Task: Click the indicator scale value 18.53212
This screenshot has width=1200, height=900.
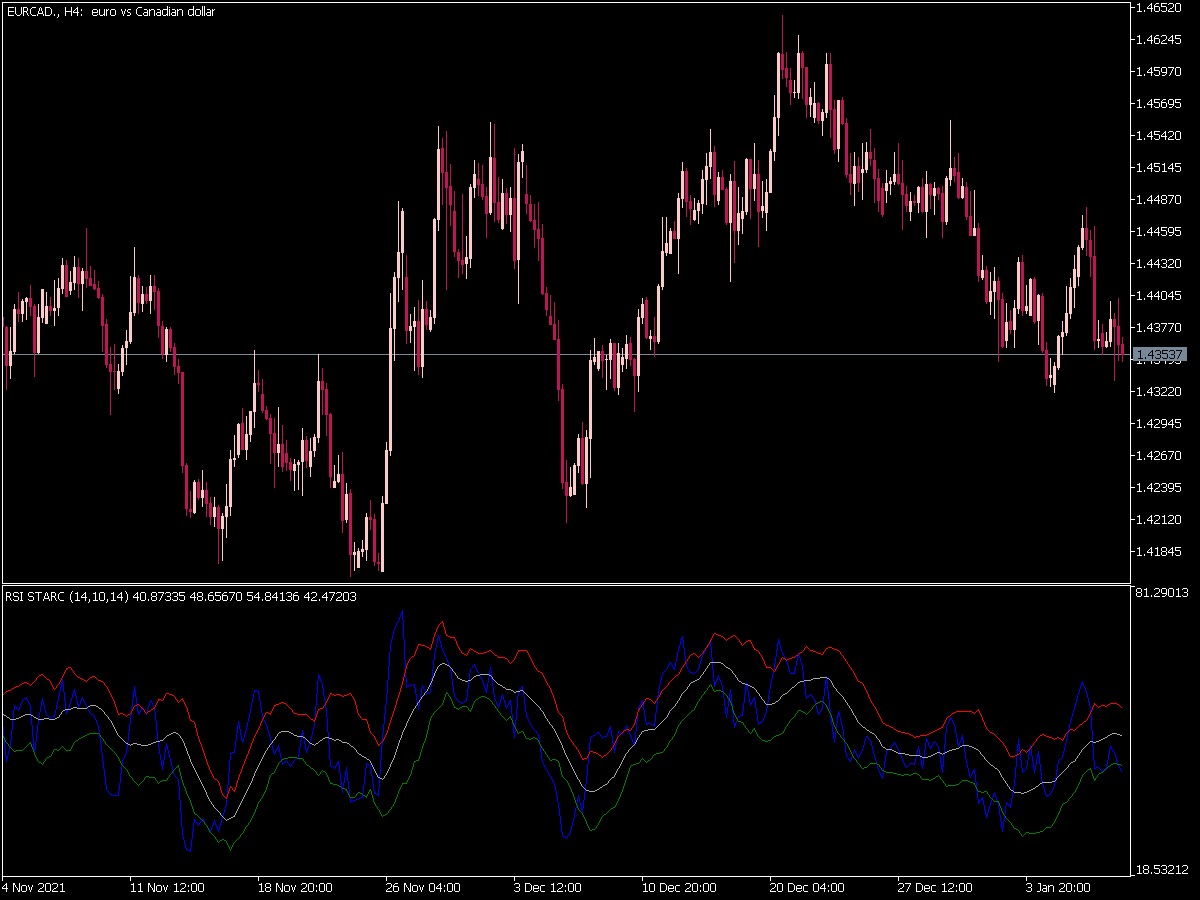Action: click(1163, 870)
